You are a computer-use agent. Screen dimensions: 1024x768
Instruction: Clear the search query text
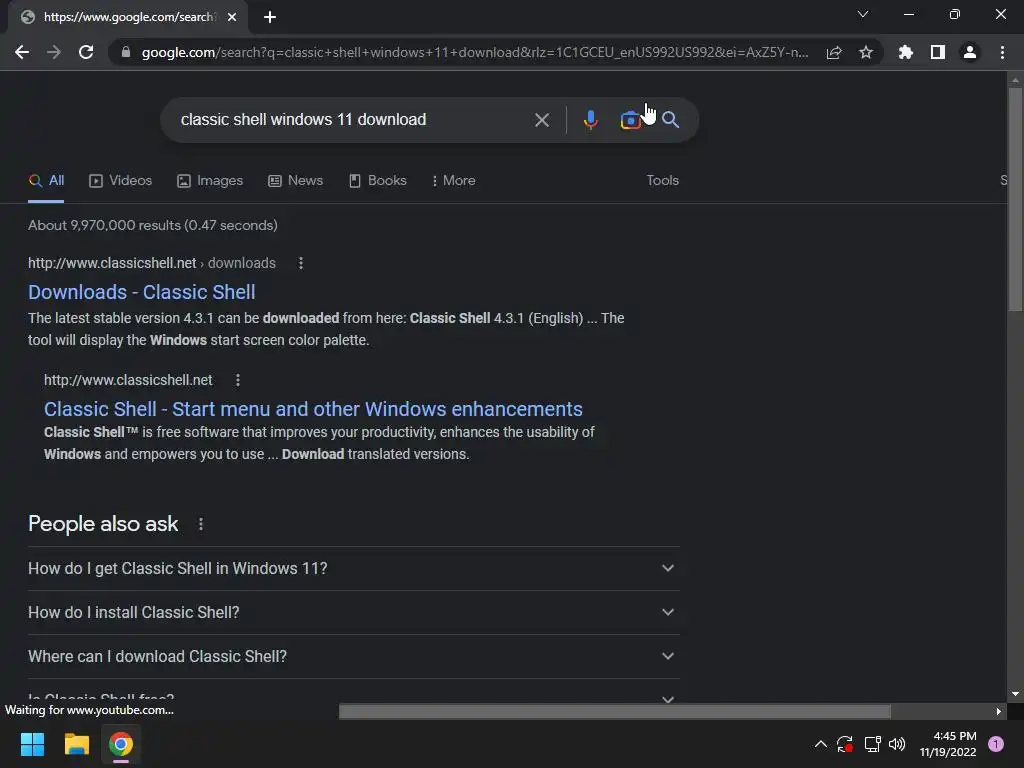pos(541,120)
